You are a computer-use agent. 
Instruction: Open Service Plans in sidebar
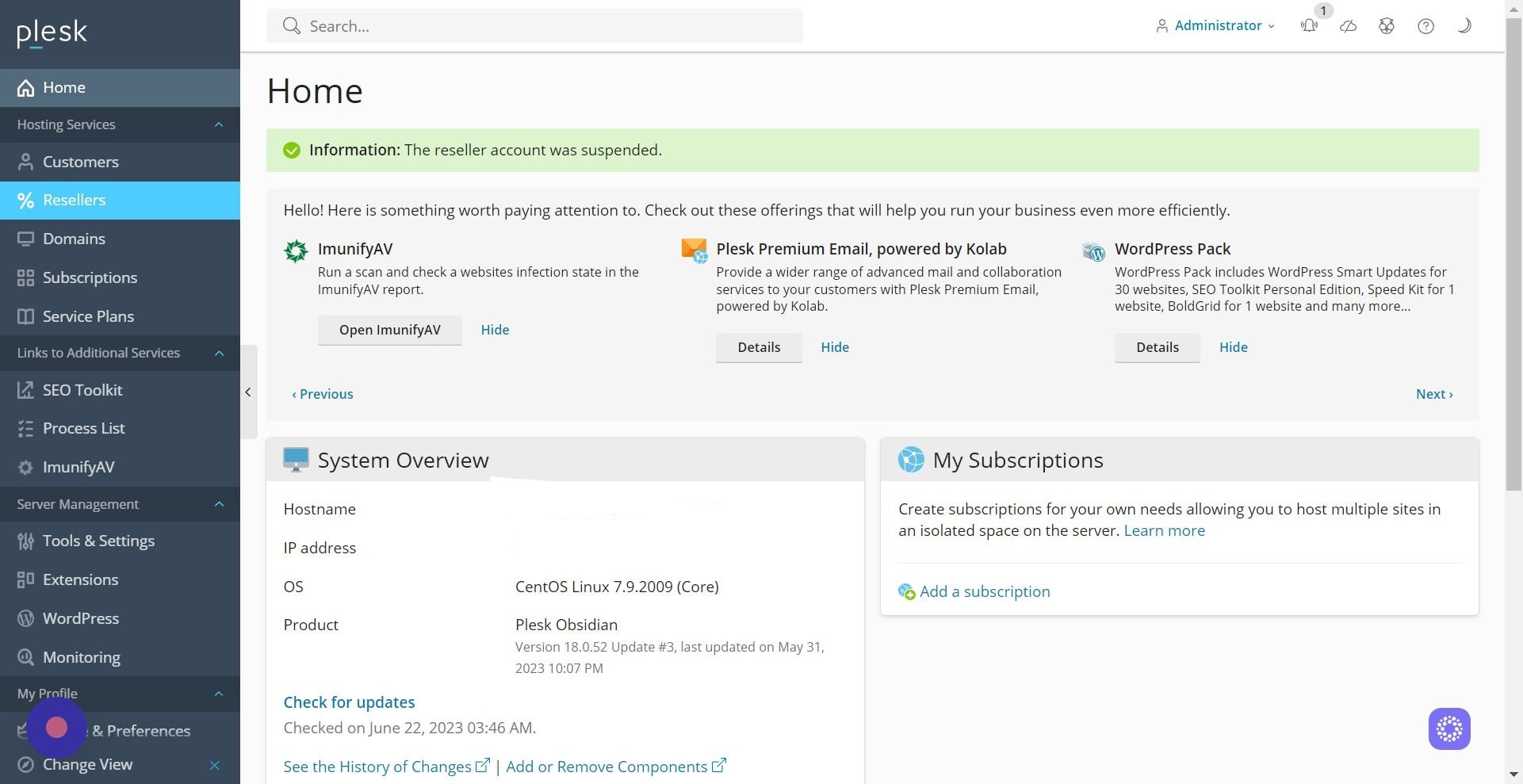(120, 316)
